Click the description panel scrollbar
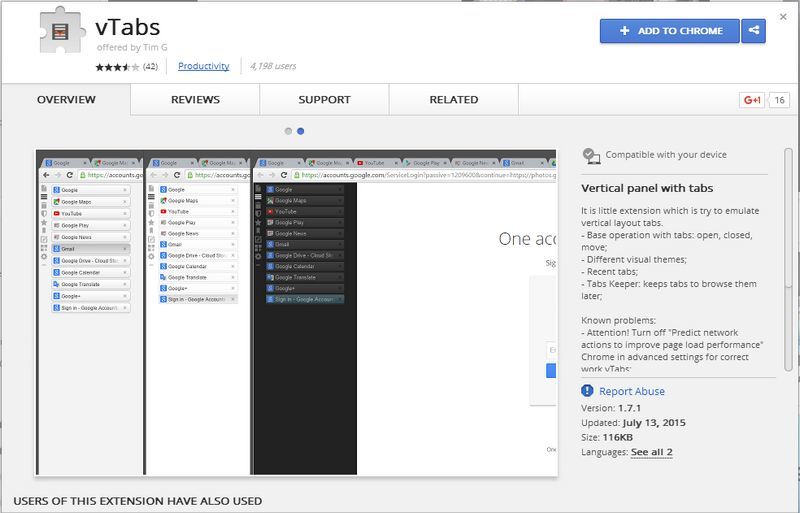 [788, 260]
